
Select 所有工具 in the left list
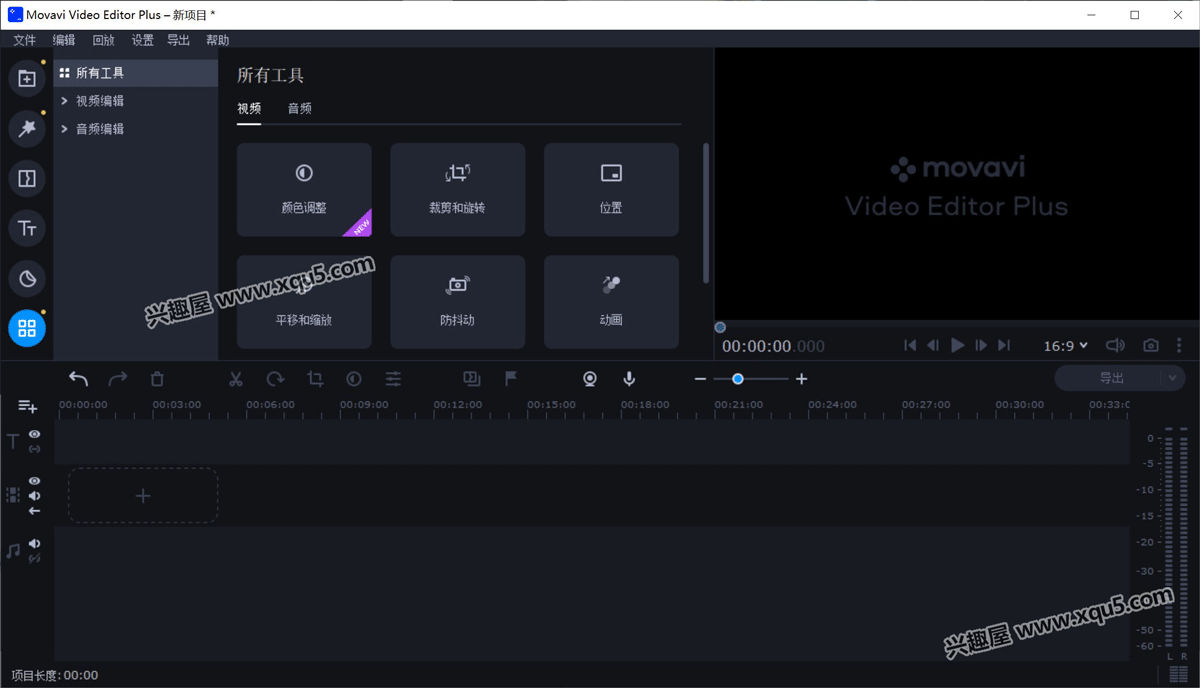point(136,73)
